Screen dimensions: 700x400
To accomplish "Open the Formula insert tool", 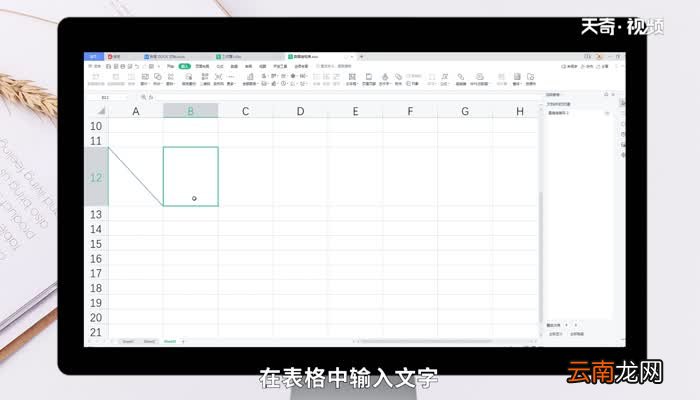I will click(x=445, y=79).
